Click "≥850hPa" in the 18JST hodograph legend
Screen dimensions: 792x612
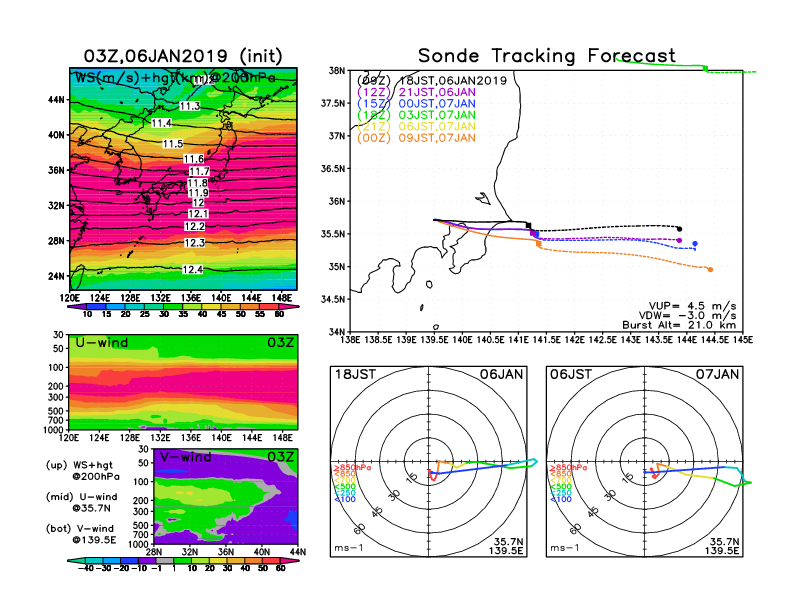[x=352, y=468]
